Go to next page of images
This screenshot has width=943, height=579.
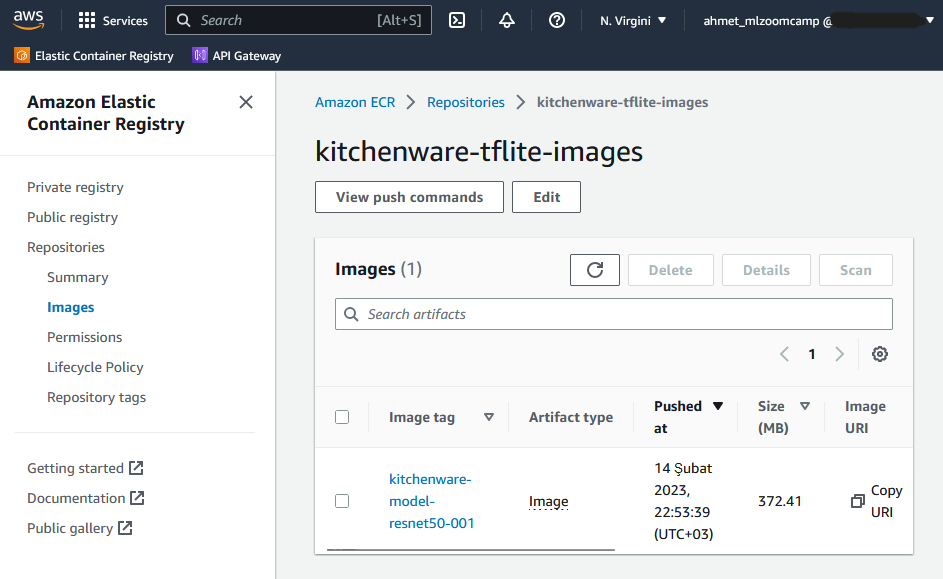coord(840,354)
